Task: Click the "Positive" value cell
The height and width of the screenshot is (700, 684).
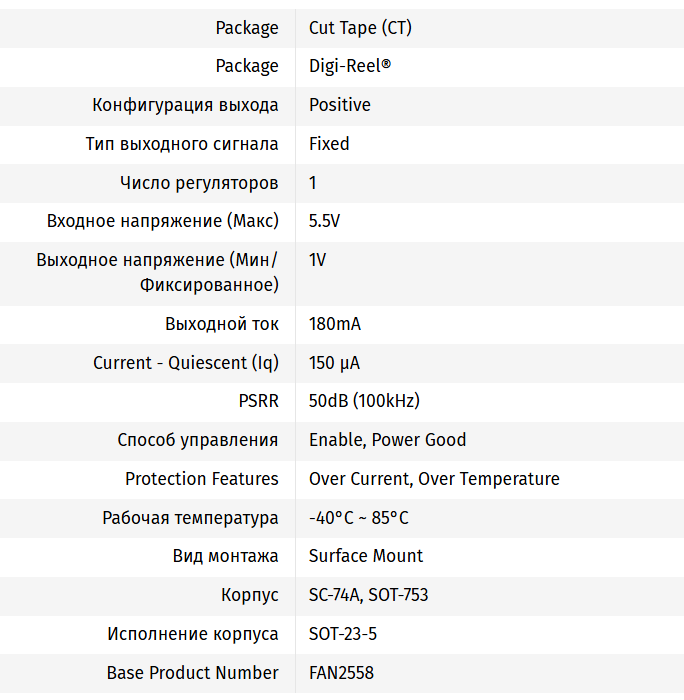Action: [x=339, y=105]
